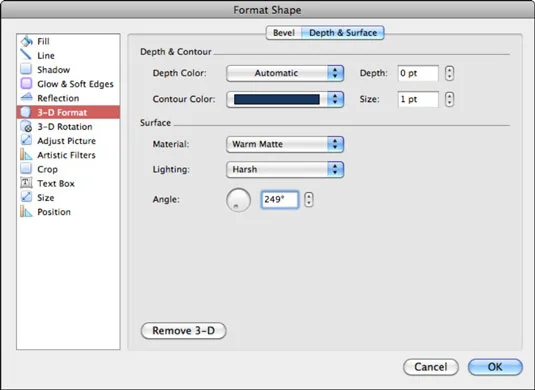535x390 pixels.
Task: Open Adjust Picture settings
Action: click(x=67, y=141)
